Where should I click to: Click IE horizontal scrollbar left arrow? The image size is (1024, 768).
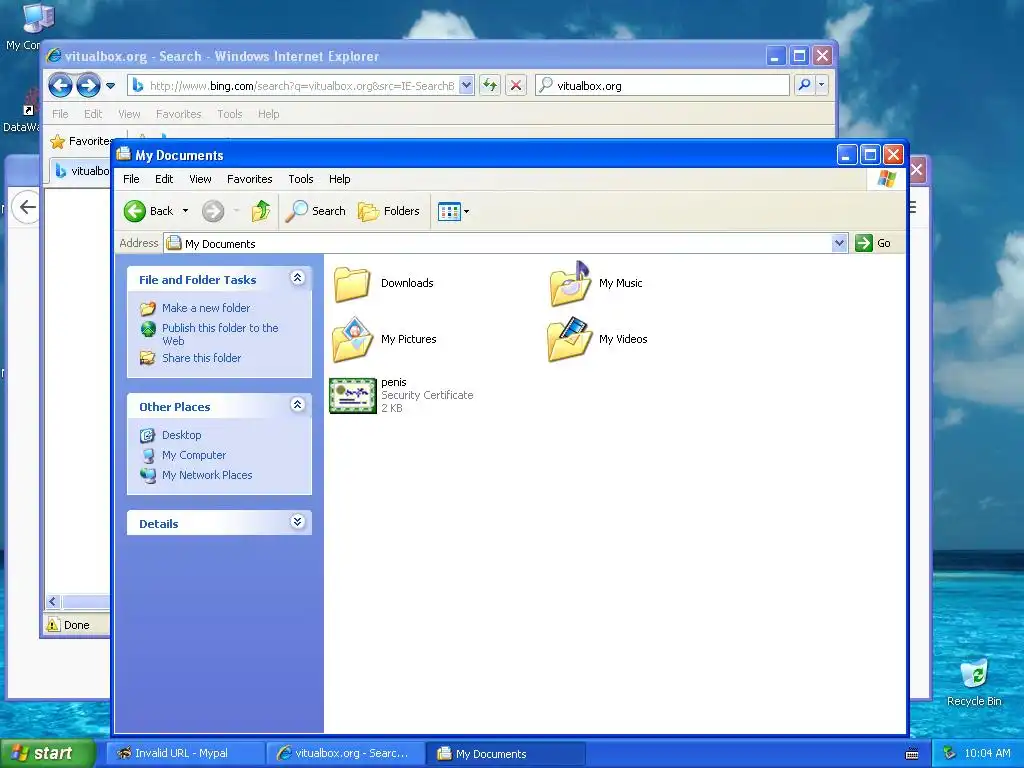click(x=53, y=601)
